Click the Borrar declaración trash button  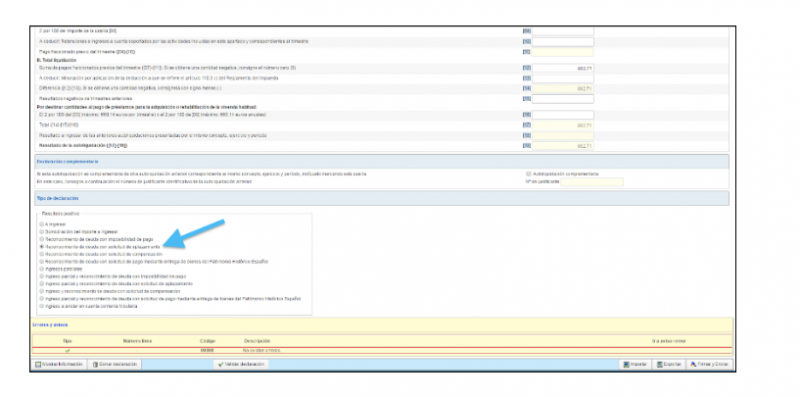point(115,364)
